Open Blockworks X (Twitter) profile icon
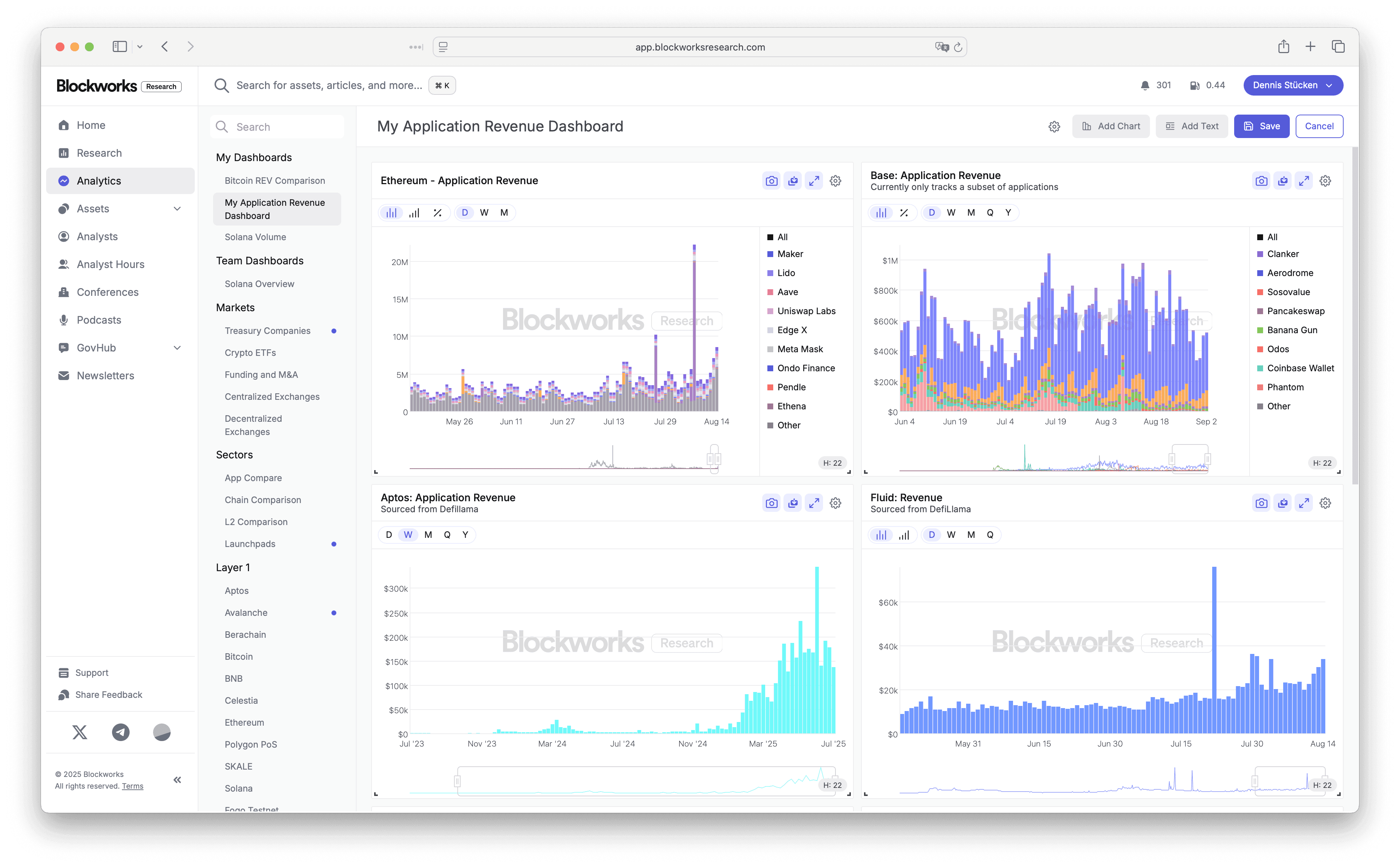This screenshot has height=867, width=1400. [80, 732]
